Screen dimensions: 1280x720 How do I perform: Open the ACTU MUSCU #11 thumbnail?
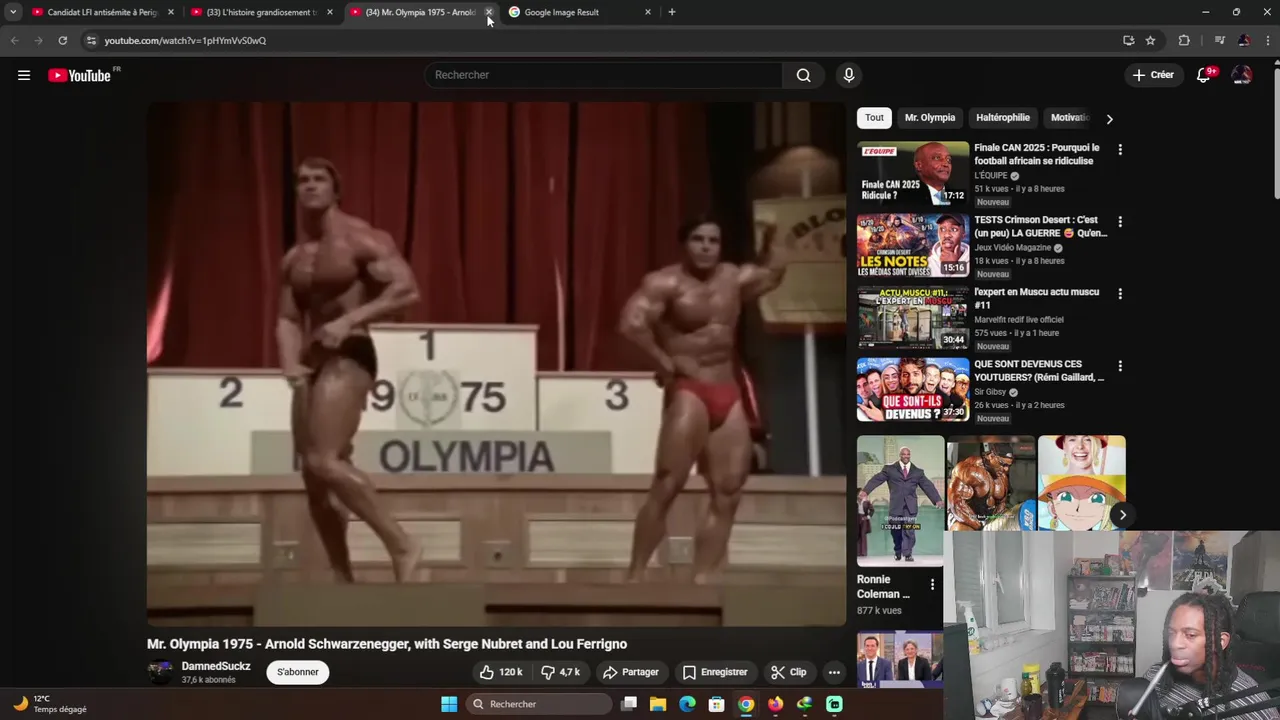click(913, 317)
